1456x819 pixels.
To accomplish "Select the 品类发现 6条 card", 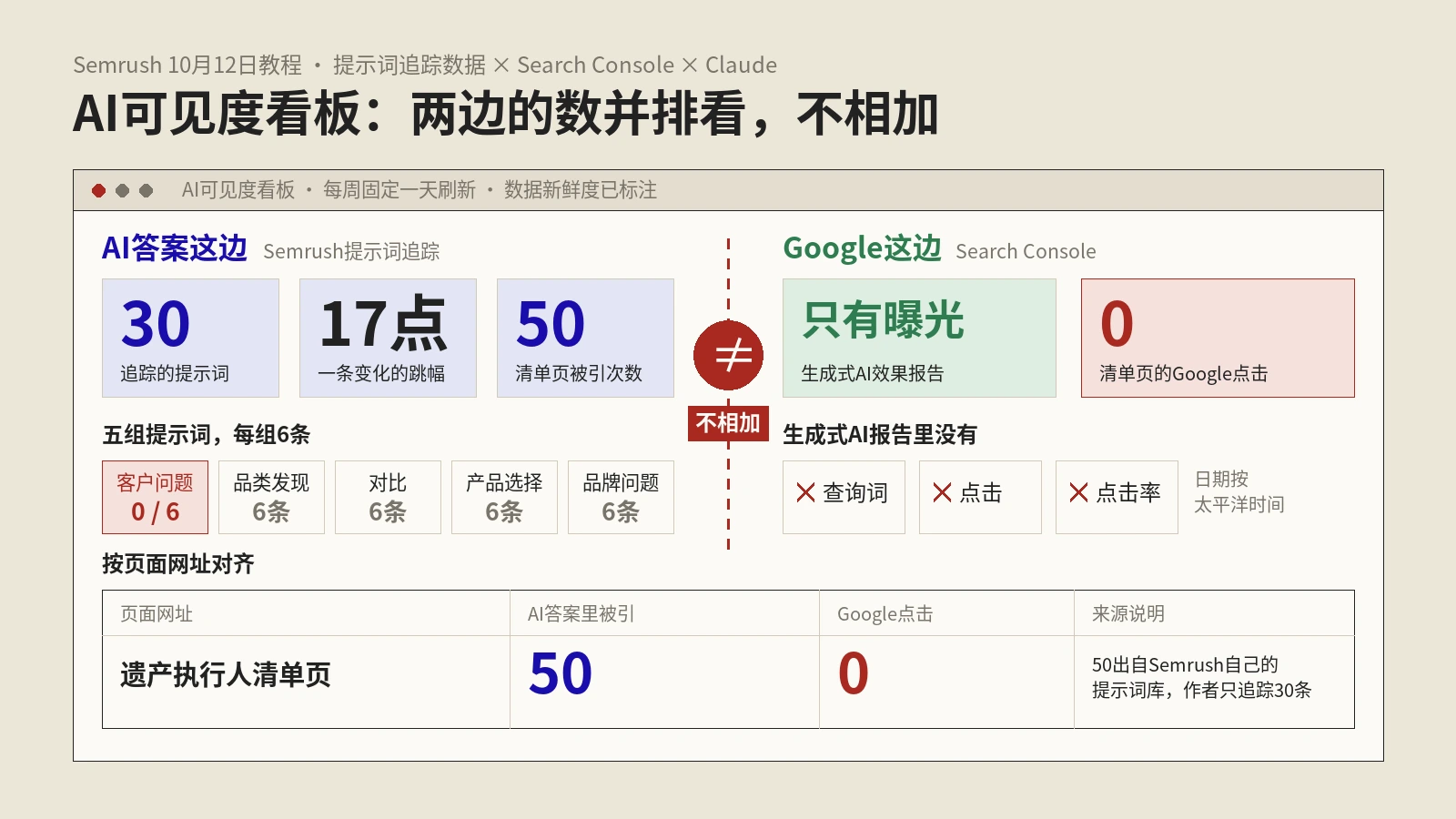I will (271, 497).
